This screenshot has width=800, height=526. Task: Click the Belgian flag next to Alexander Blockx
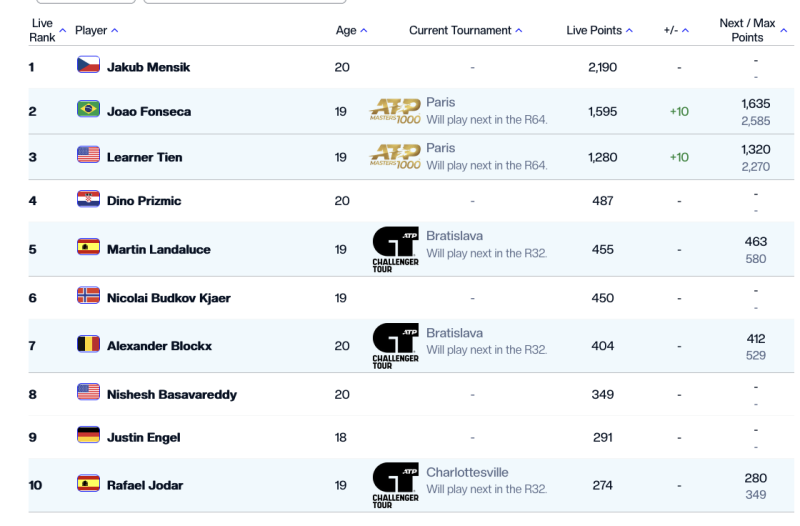point(88,345)
